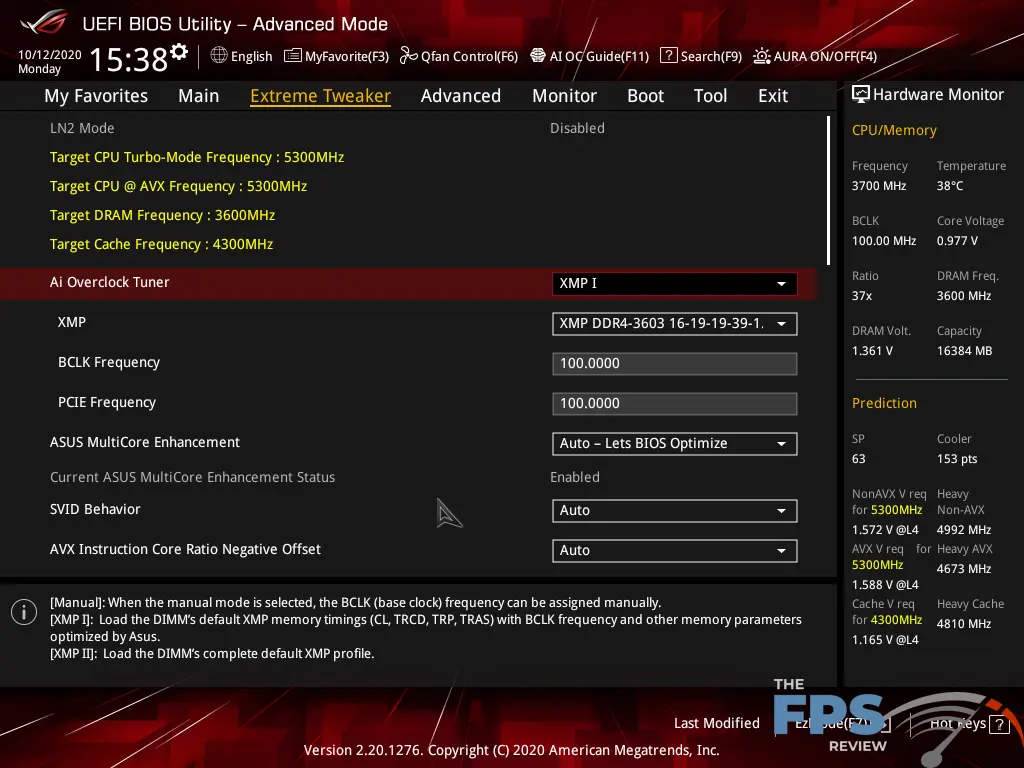Adjust AVX Instruction Core Ratio Negative Offset
The height and width of the screenshot is (768, 1024).
point(674,550)
